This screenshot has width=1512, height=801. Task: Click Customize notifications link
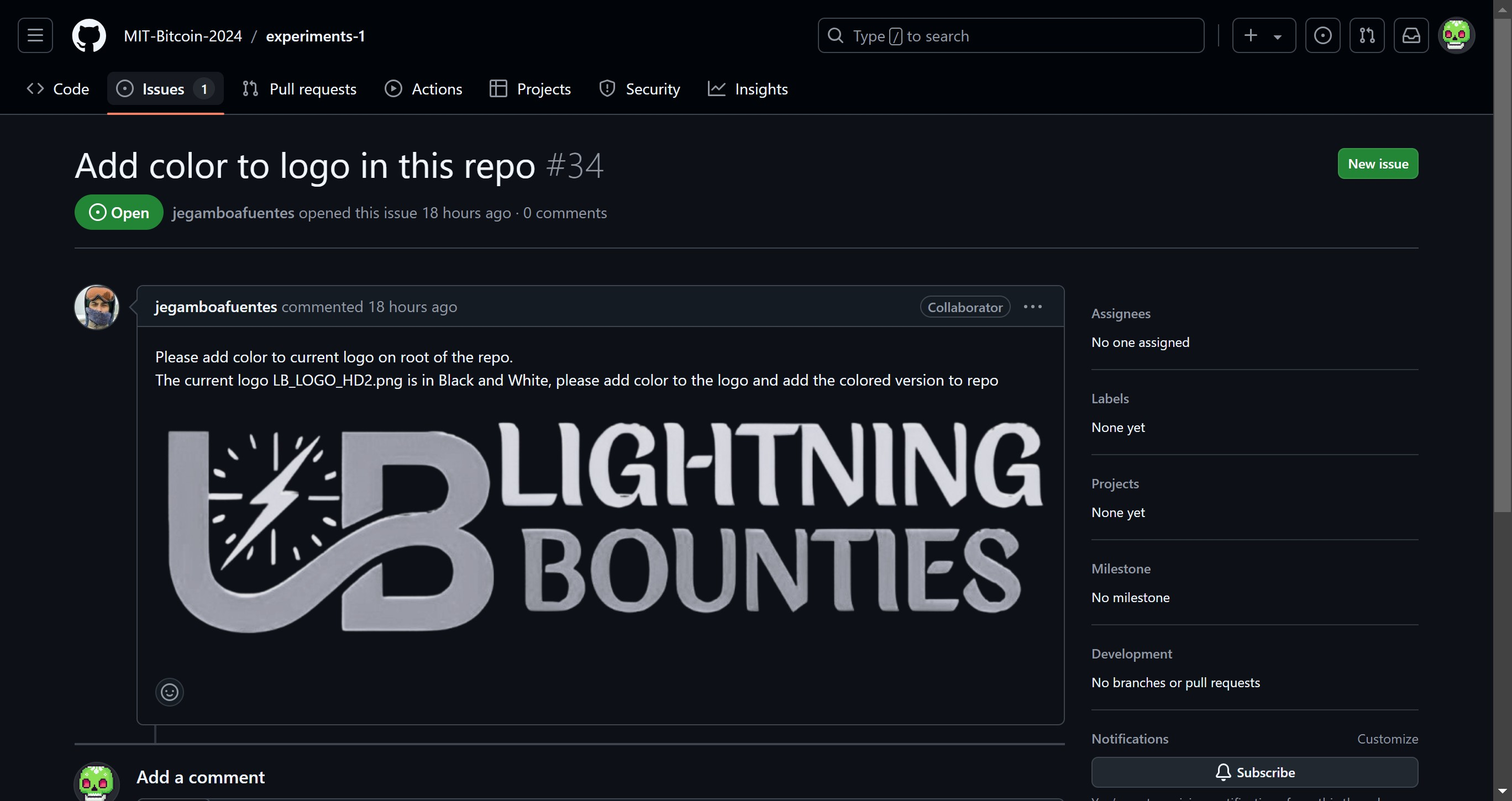pyautogui.click(x=1387, y=739)
